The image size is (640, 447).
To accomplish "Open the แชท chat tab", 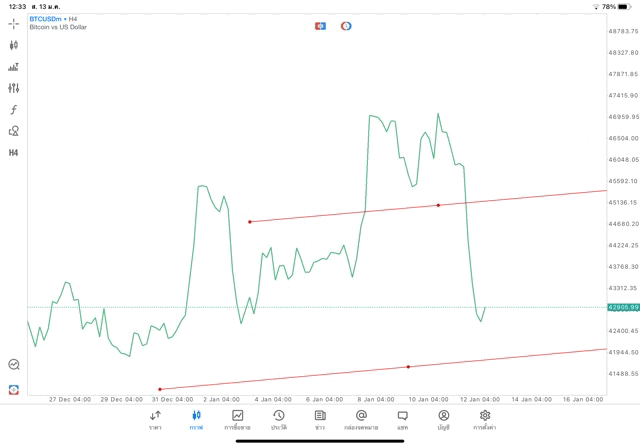I will pos(402,419).
